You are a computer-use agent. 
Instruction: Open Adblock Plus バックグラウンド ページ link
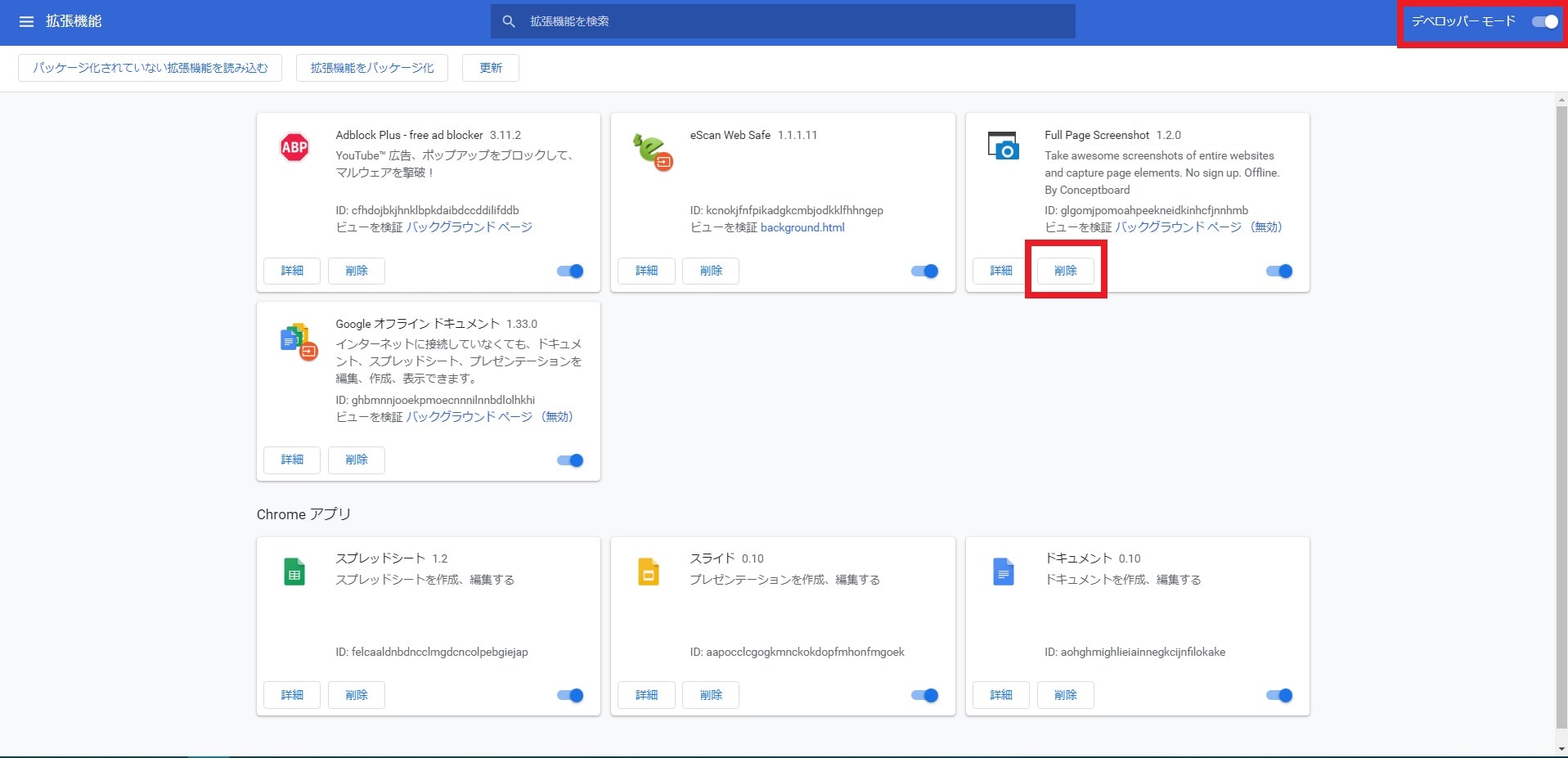coord(470,227)
